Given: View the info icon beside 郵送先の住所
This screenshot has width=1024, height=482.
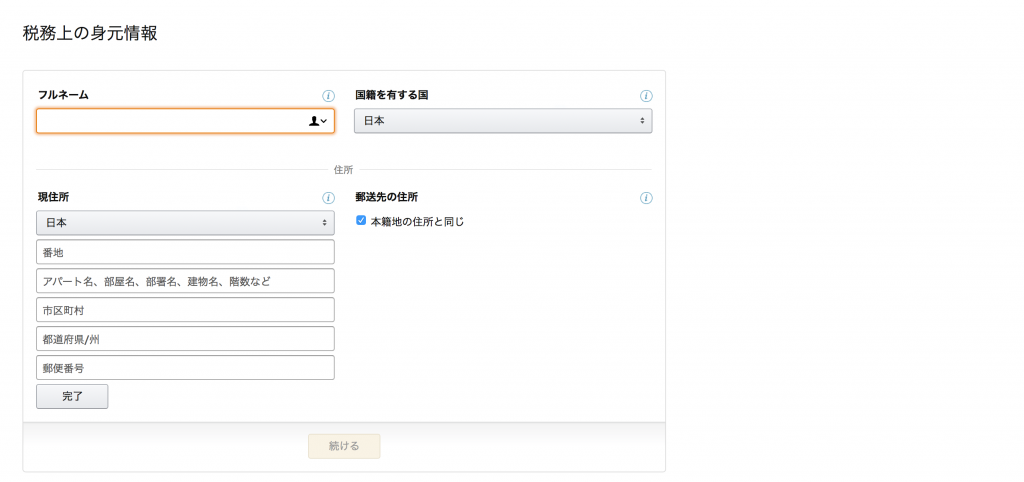Looking at the screenshot, I should (646, 198).
